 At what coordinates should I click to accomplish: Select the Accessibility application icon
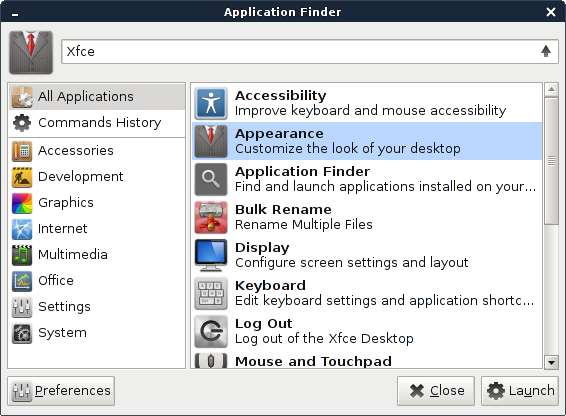pos(211,103)
